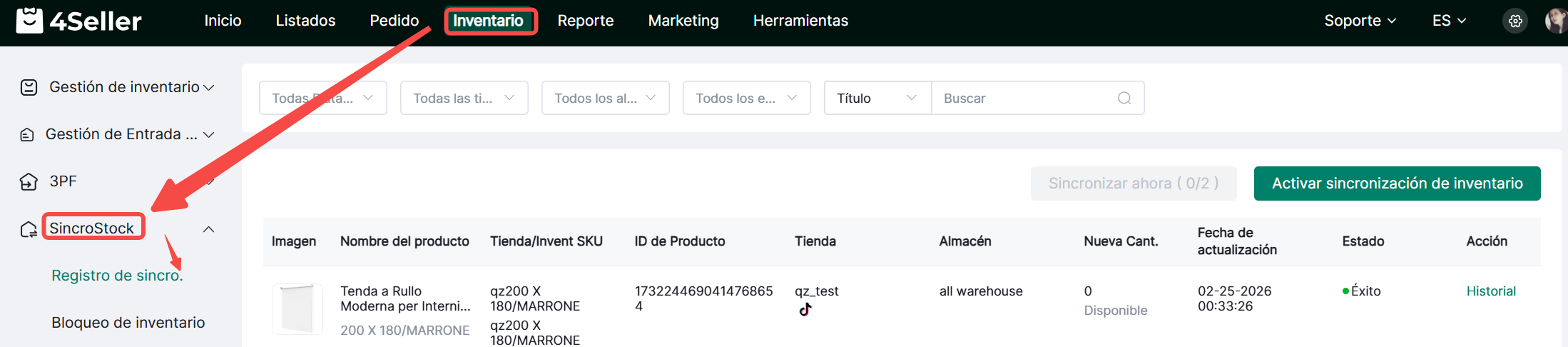This screenshot has width=1568, height=347.
Task: Click the user profile avatar
Action: click(1555, 21)
